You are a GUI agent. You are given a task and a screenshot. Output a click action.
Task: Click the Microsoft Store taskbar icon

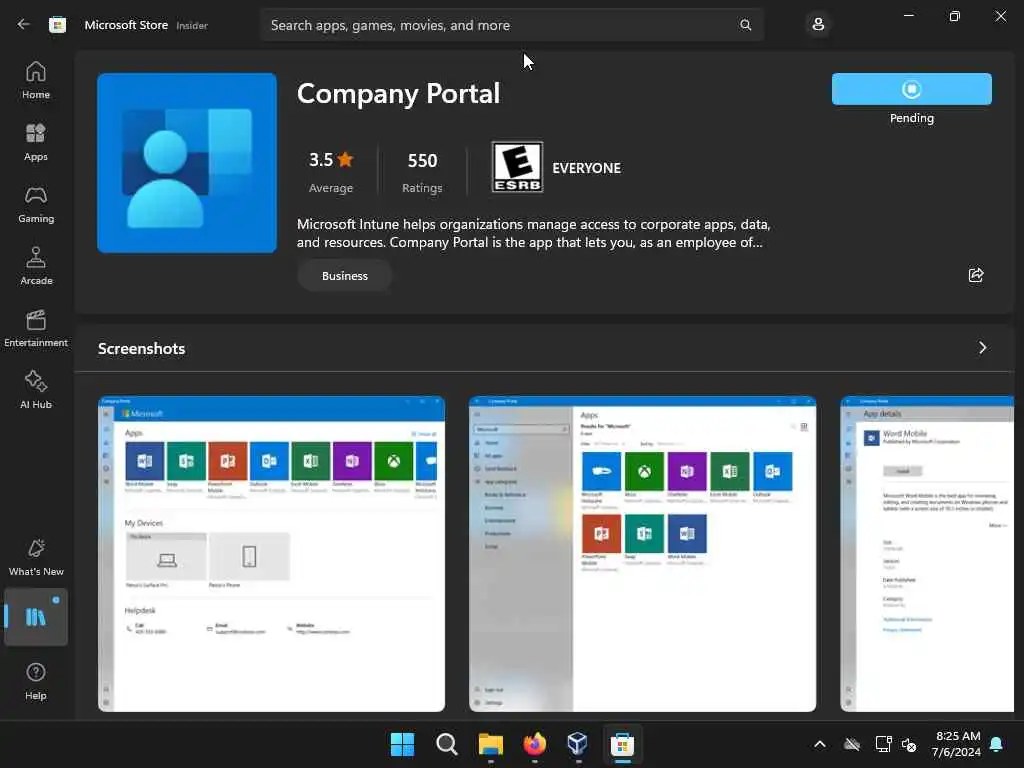(x=622, y=744)
